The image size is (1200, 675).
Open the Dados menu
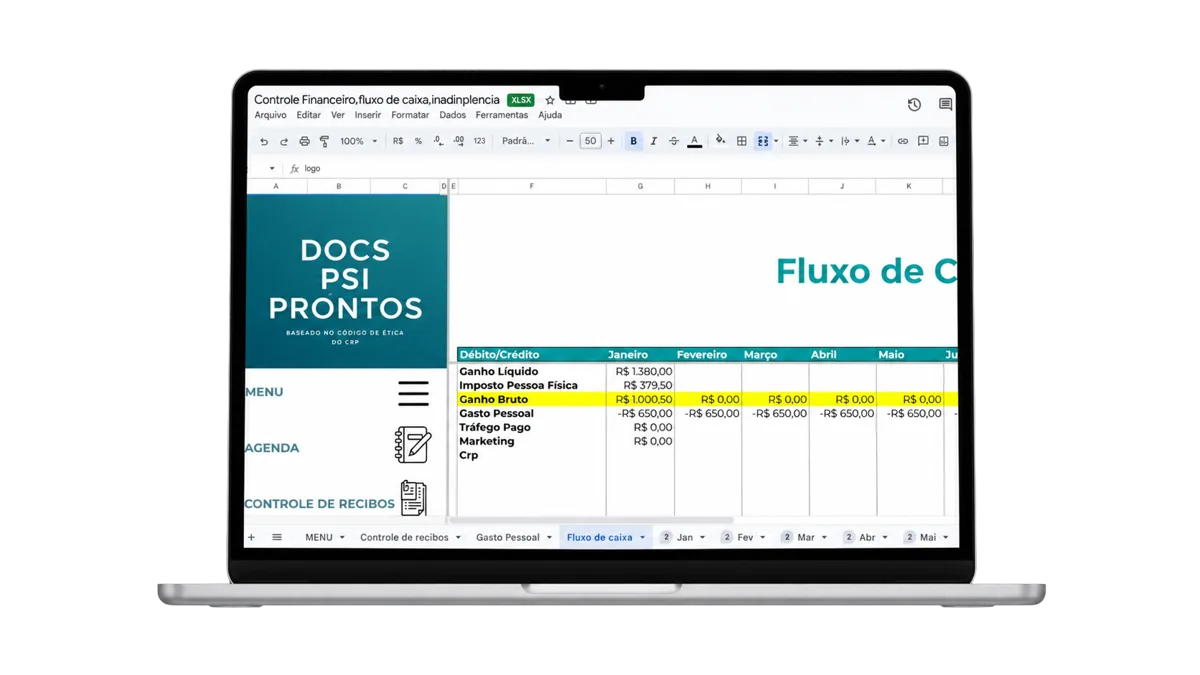tap(452, 115)
